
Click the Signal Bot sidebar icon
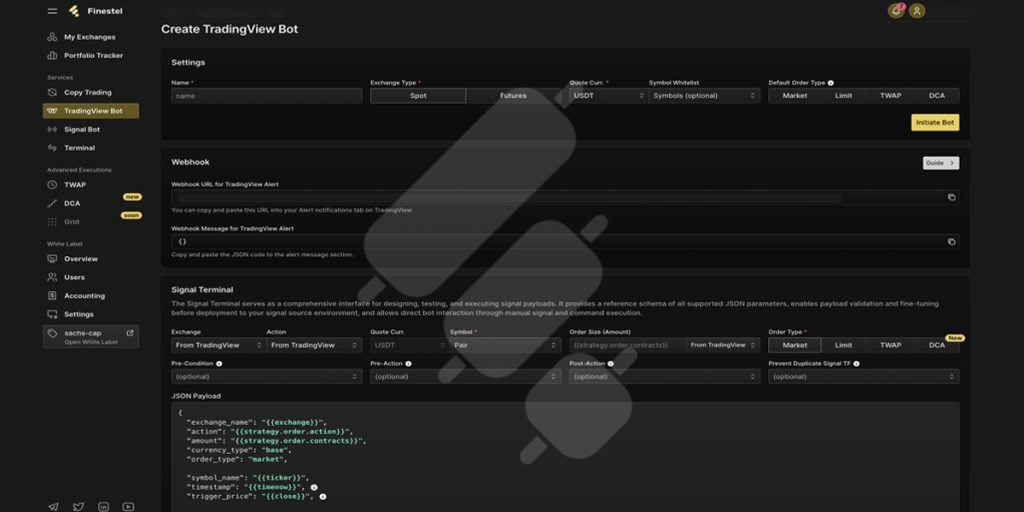pos(52,129)
